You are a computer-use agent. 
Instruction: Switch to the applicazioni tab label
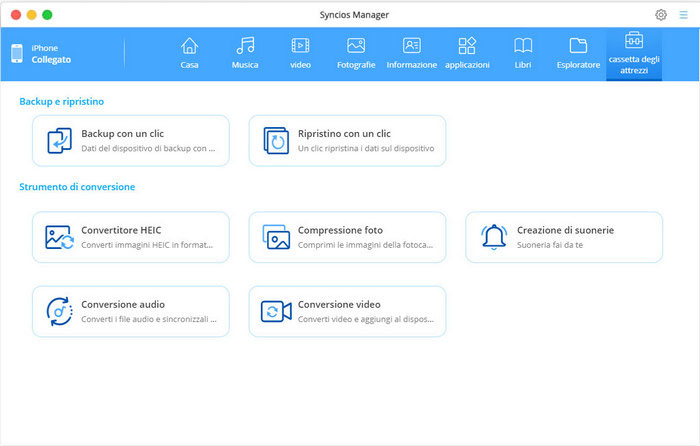point(467,65)
